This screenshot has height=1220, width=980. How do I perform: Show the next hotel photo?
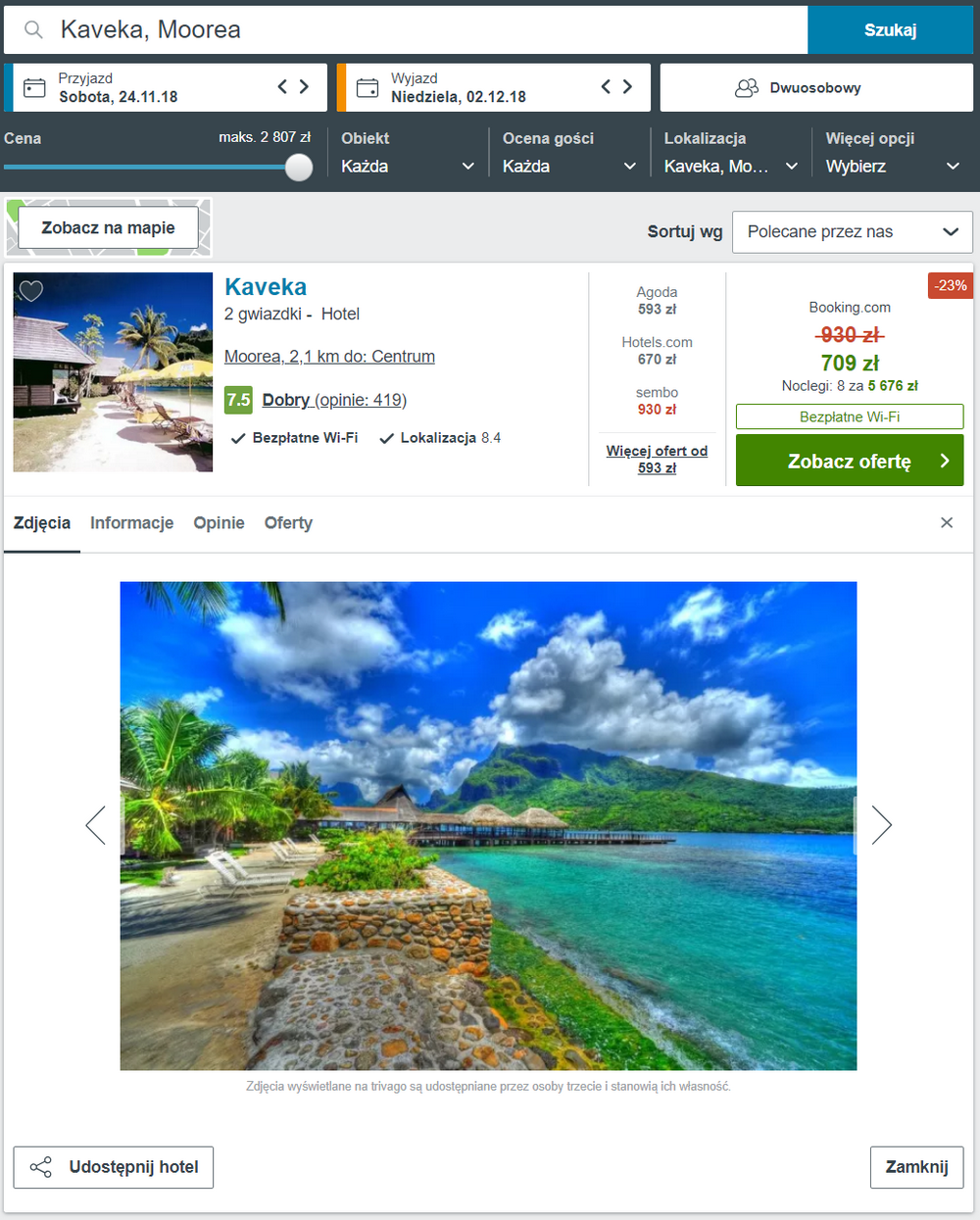pyautogui.click(x=881, y=825)
